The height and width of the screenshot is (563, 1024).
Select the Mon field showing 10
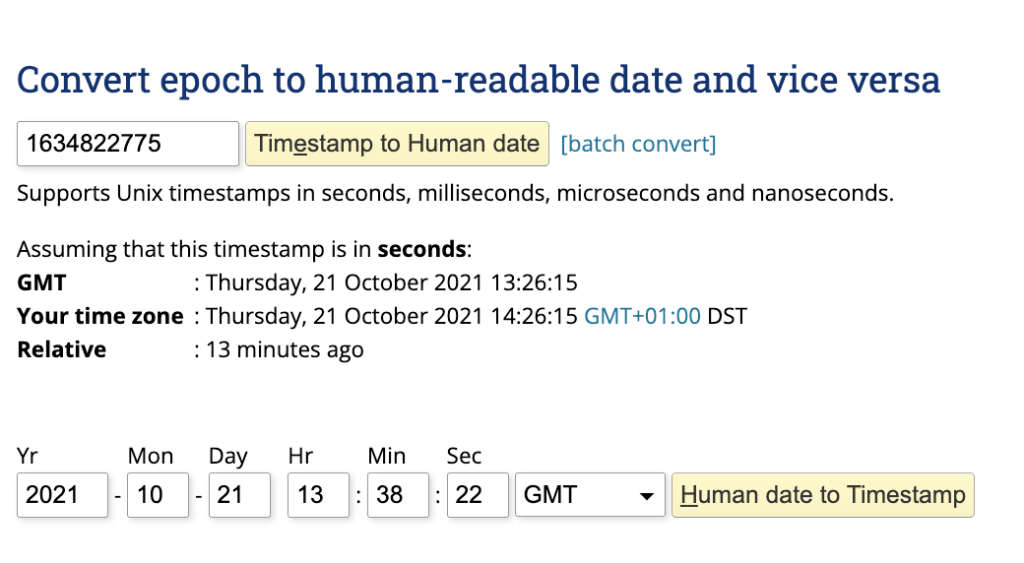[x=157, y=495]
